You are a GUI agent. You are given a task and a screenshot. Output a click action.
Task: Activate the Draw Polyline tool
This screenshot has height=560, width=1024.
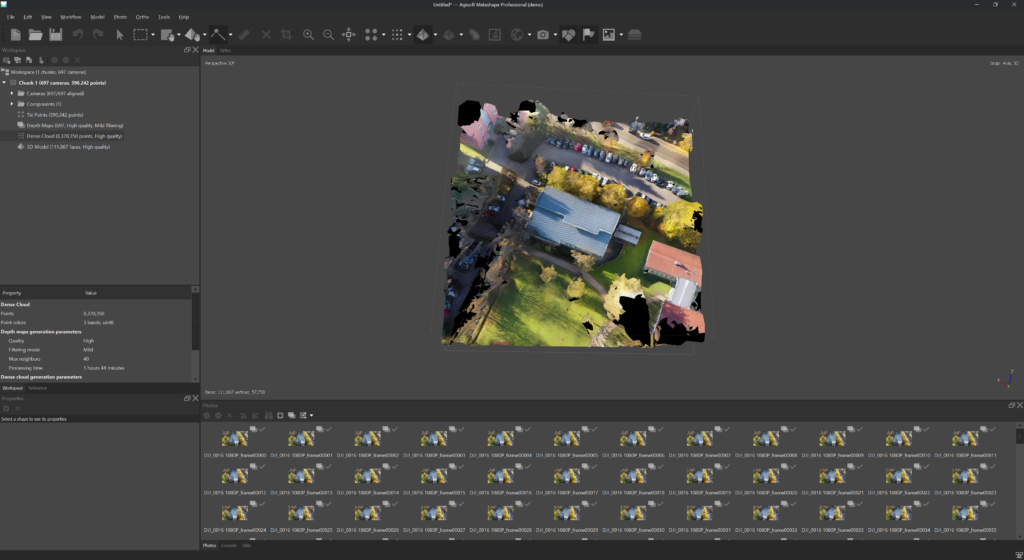[217, 35]
